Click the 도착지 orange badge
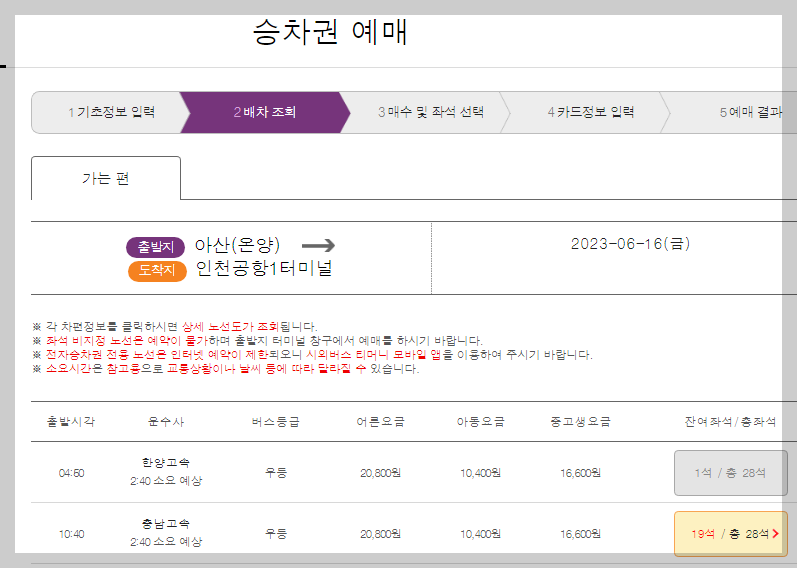This screenshot has width=797, height=568. 157,271
